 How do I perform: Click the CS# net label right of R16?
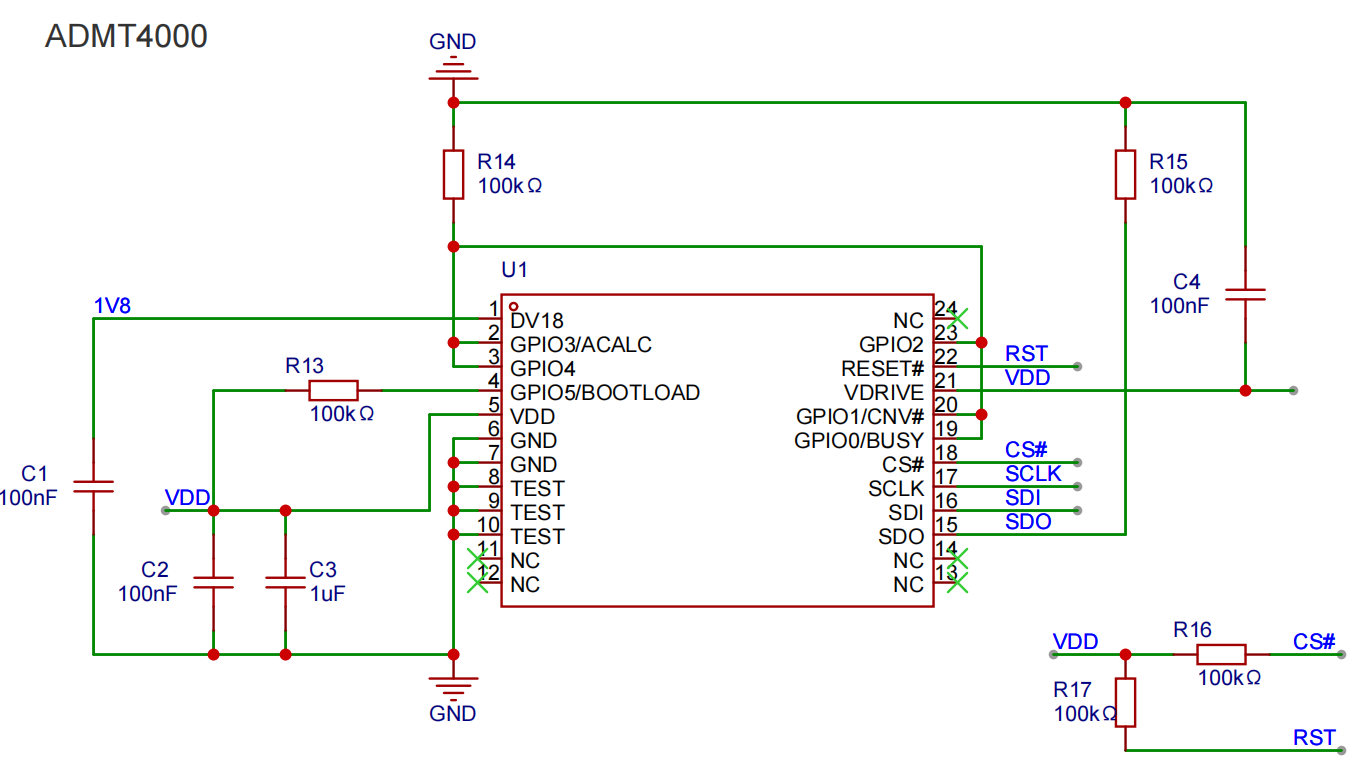1315,641
